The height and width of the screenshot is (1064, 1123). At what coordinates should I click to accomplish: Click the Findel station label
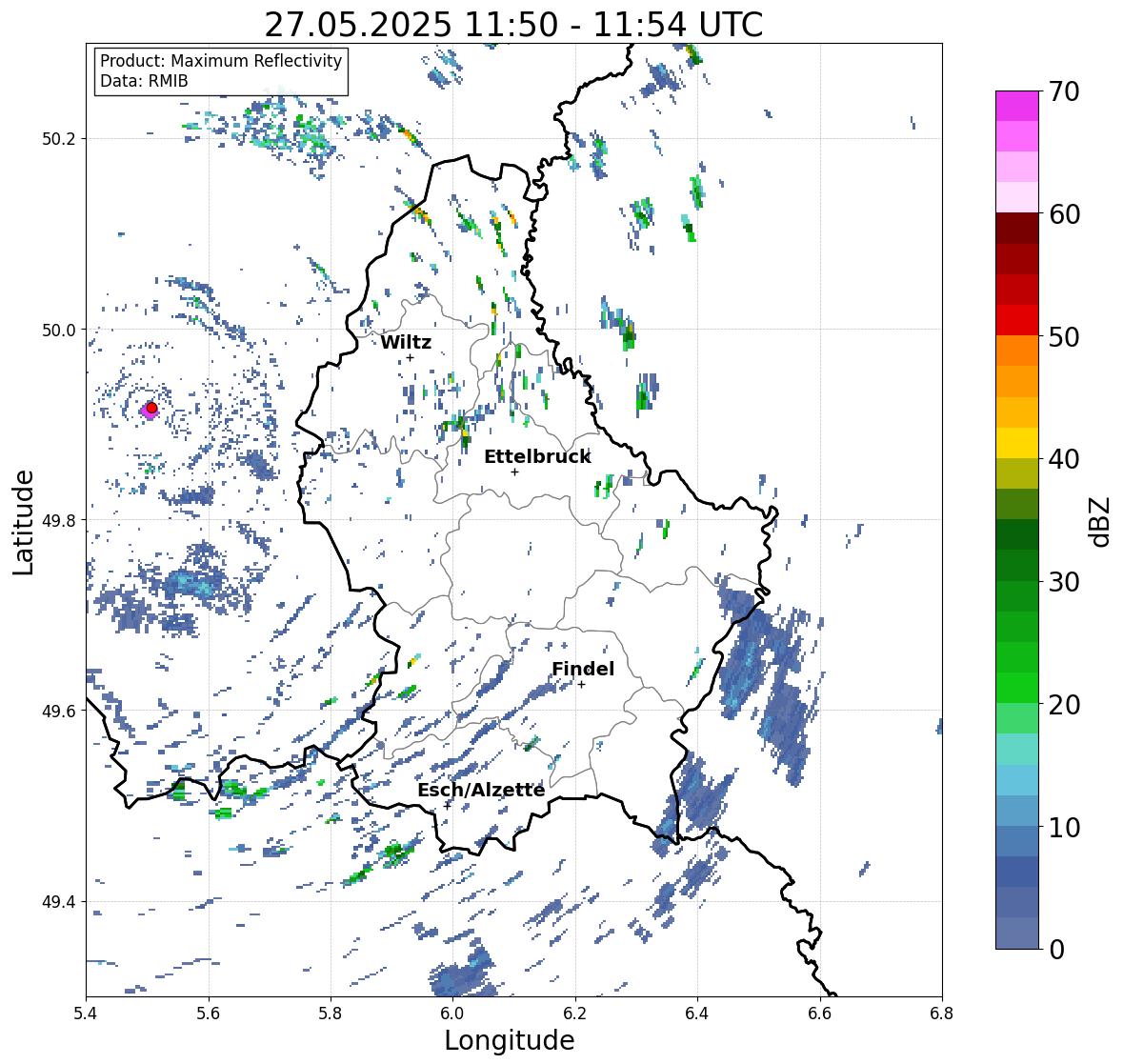pyautogui.click(x=583, y=669)
